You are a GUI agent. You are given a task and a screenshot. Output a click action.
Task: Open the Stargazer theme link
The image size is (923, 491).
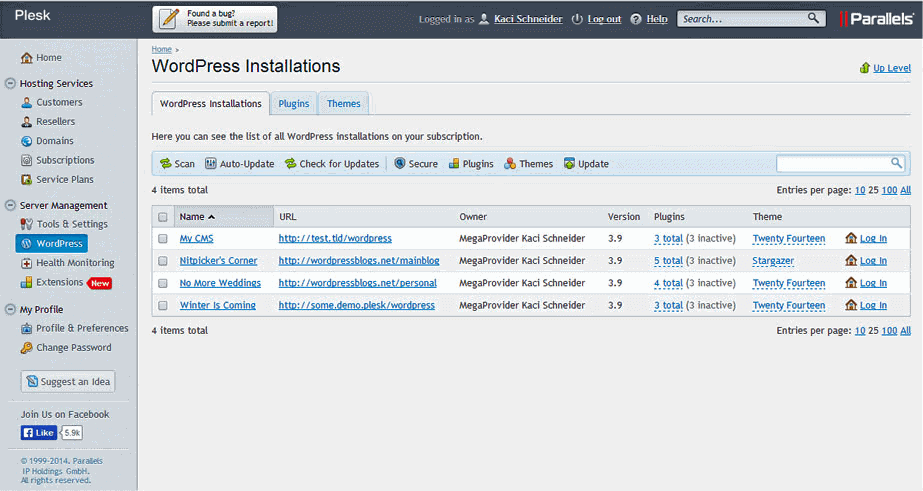pos(773,261)
